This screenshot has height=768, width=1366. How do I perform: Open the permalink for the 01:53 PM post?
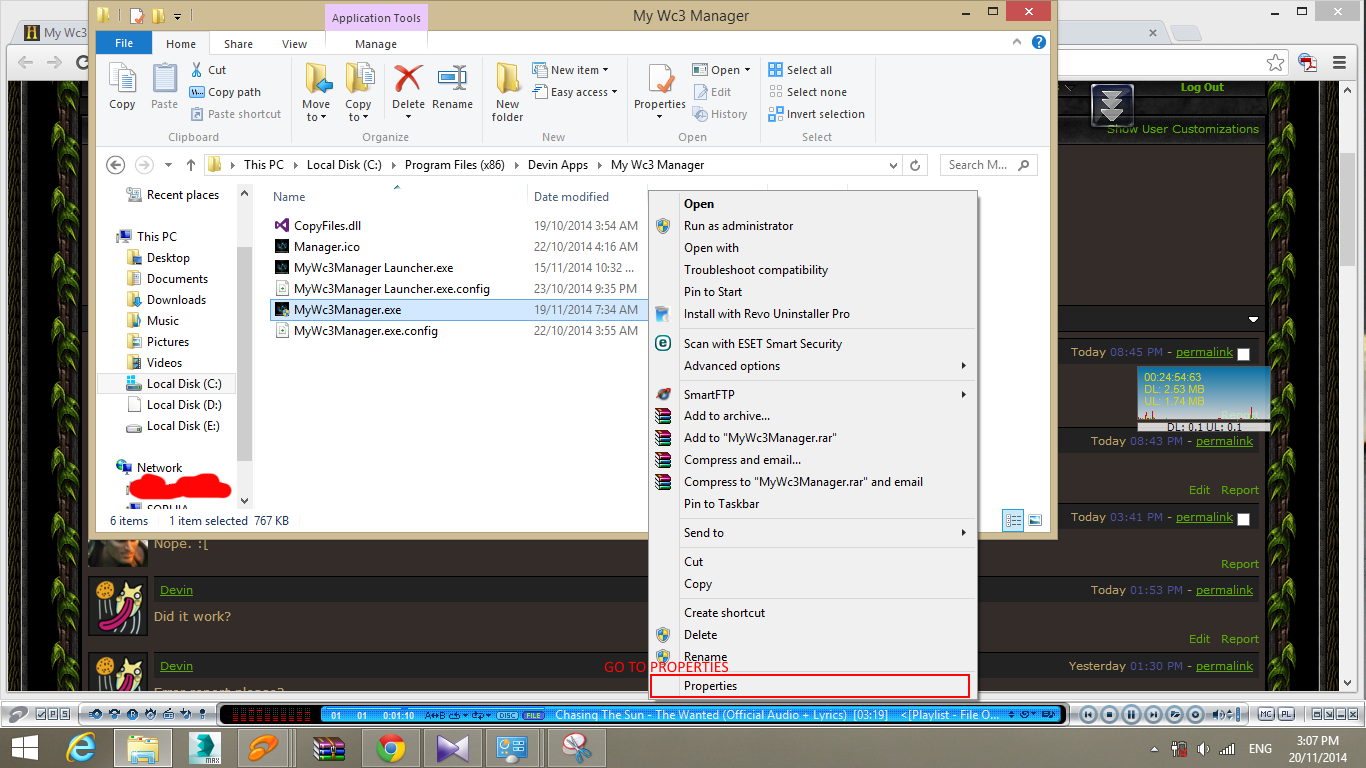click(x=1224, y=590)
